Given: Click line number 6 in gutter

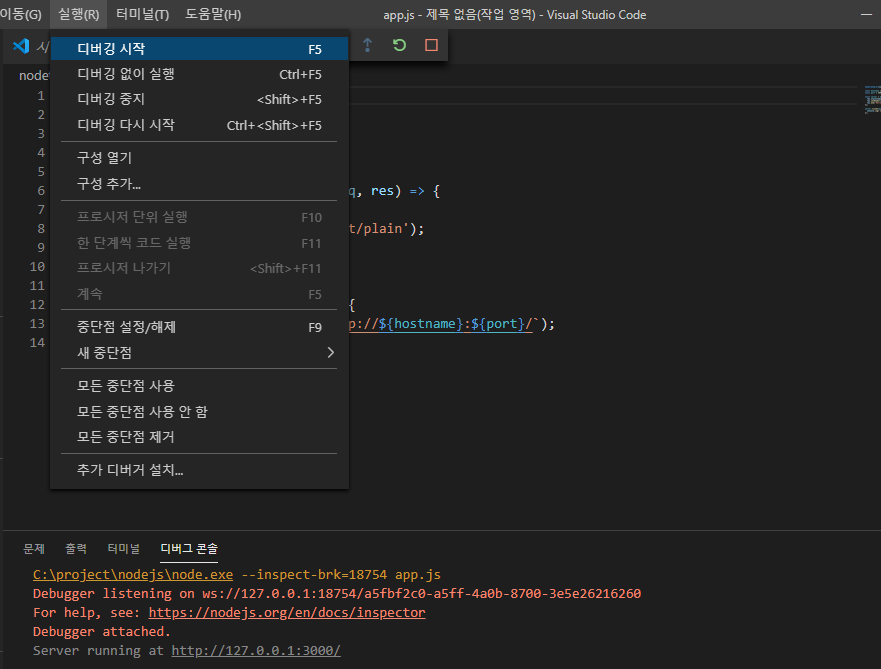Looking at the screenshot, I should [x=41, y=190].
